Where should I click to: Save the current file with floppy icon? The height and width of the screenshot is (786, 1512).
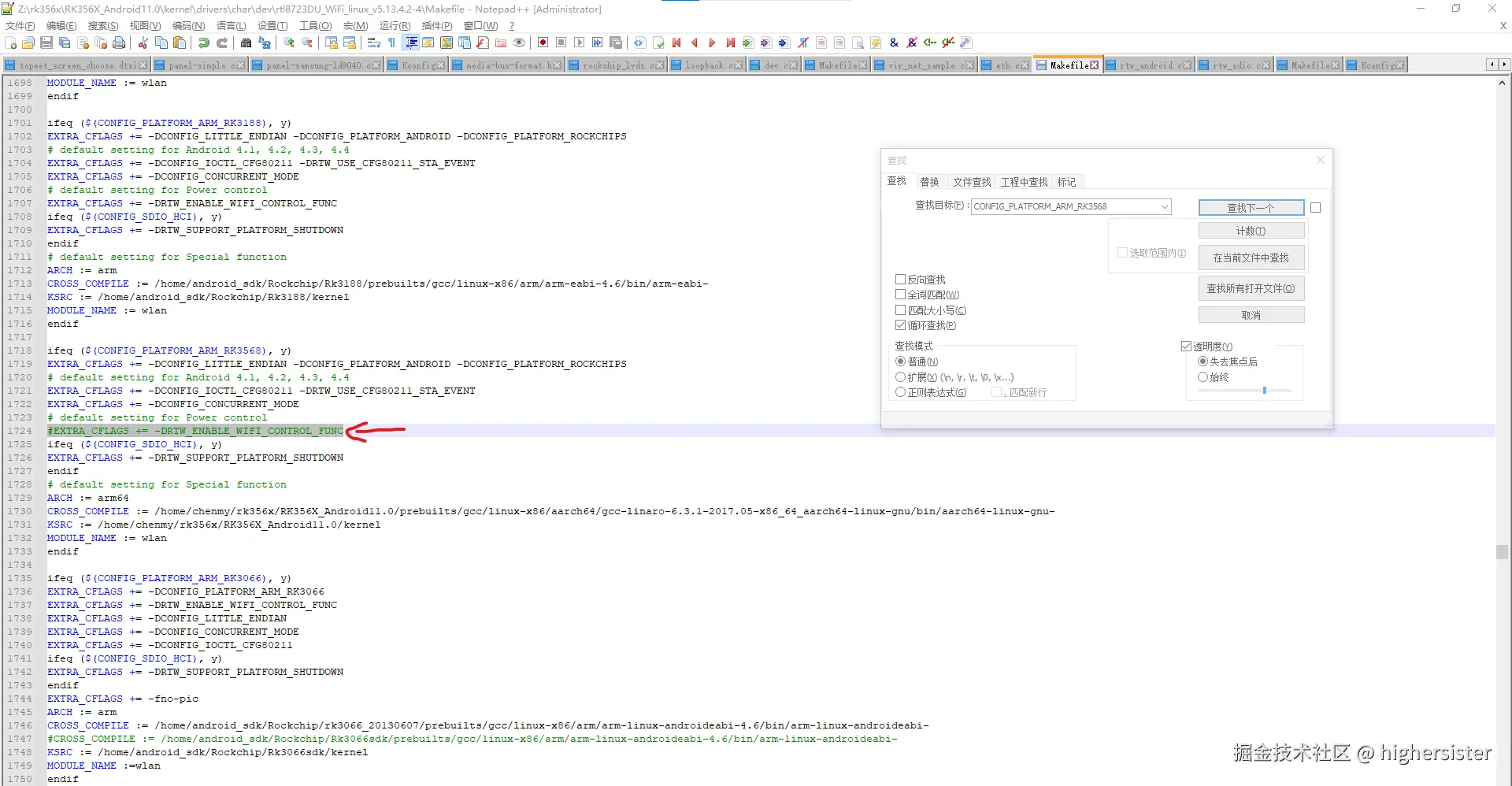tap(46, 43)
